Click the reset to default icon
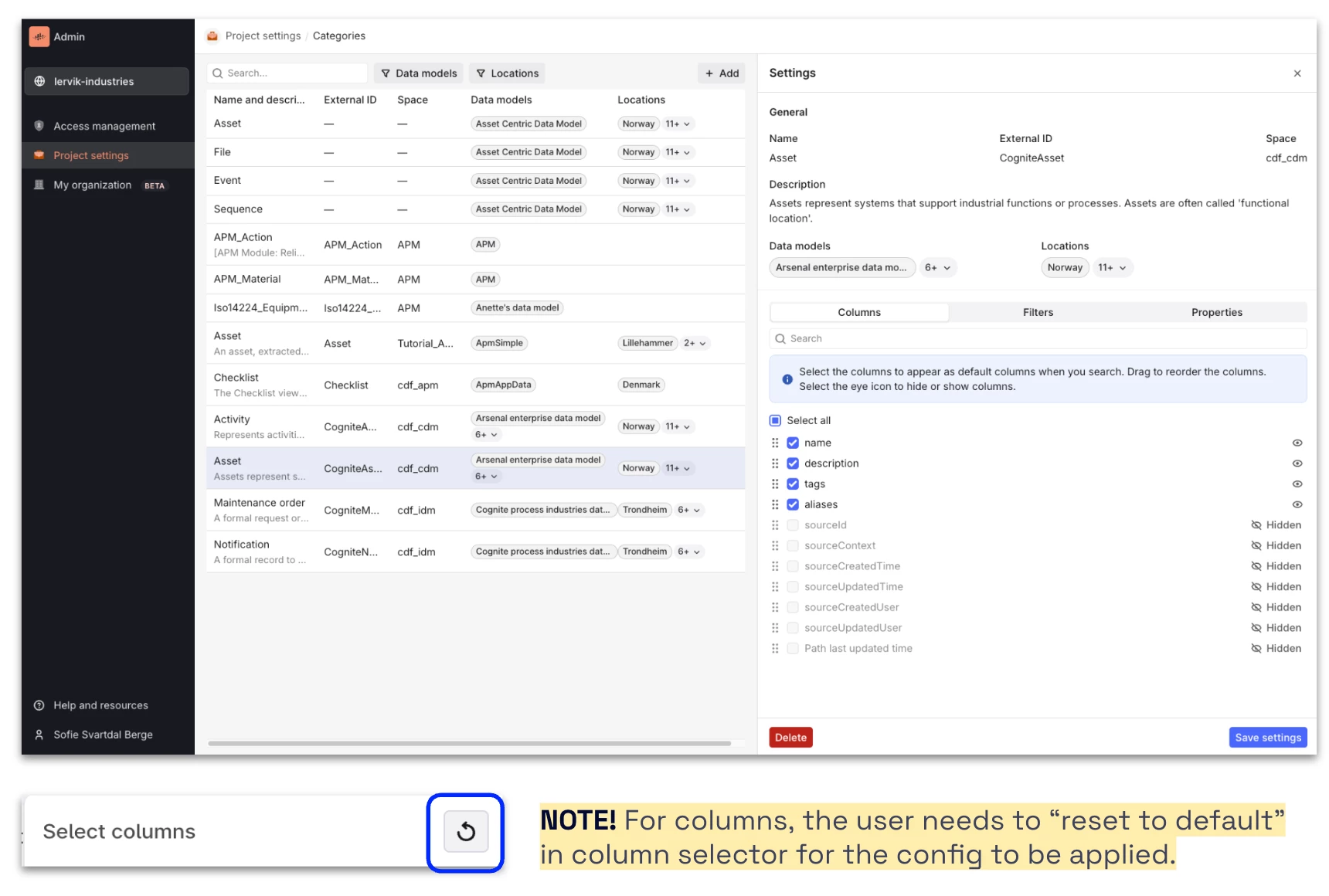1329x896 pixels. pyautogui.click(x=466, y=832)
